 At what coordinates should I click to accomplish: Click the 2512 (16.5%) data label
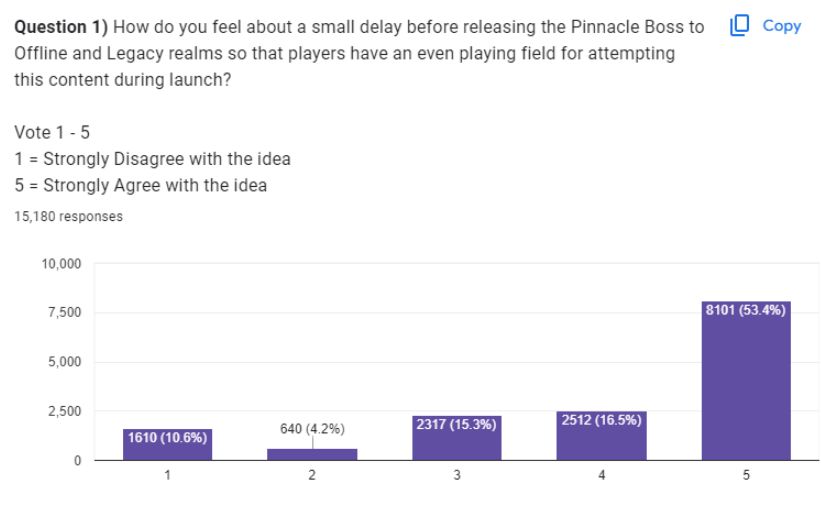point(601,419)
